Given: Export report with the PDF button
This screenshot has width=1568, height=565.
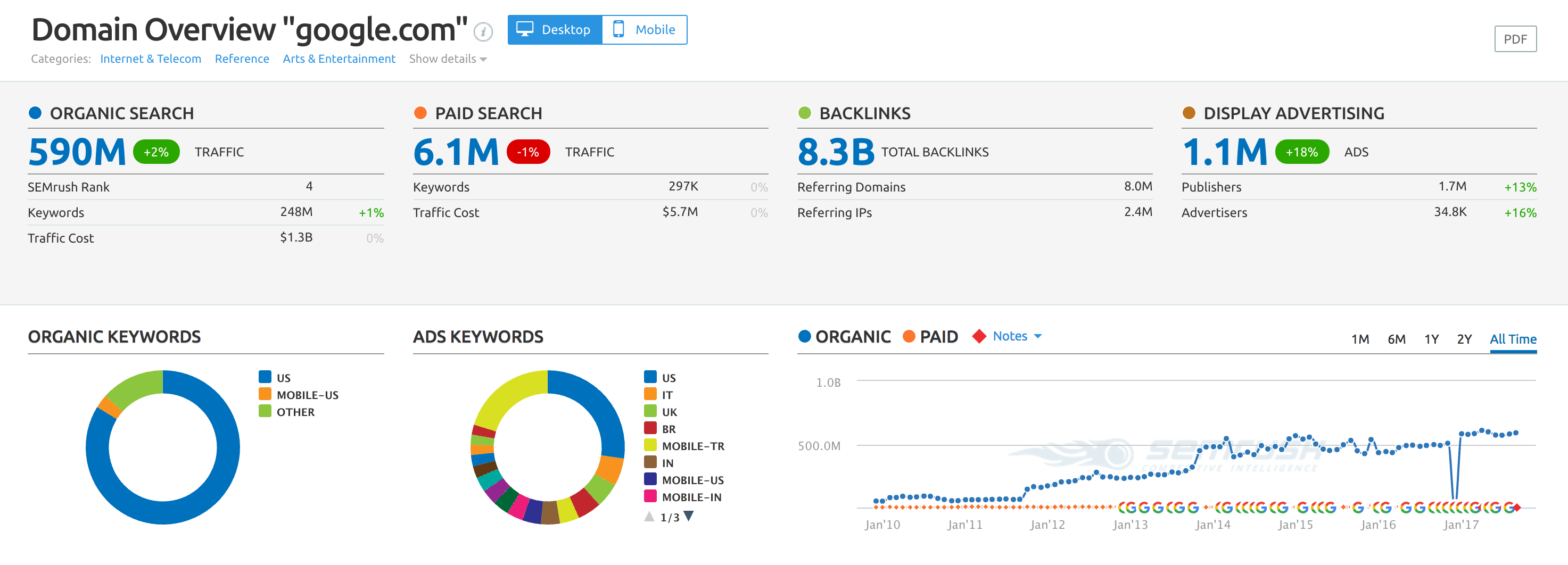Looking at the screenshot, I should point(1515,39).
